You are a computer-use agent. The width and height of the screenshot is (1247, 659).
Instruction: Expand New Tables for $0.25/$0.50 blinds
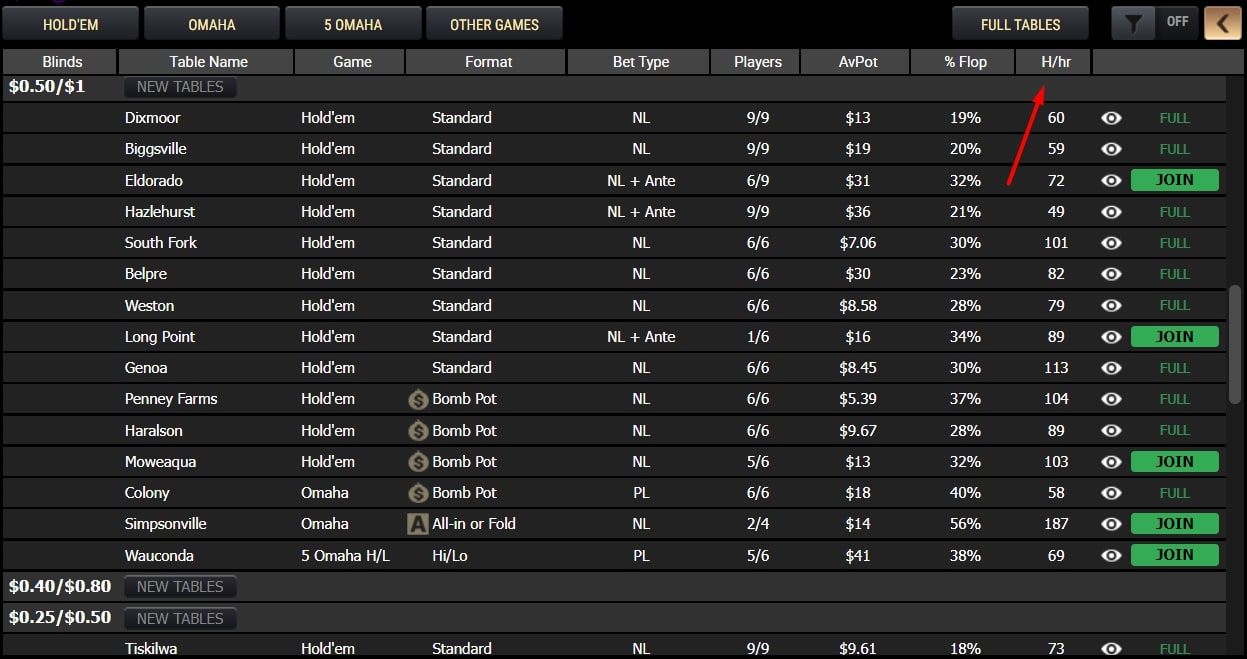(x=180, y=618)
